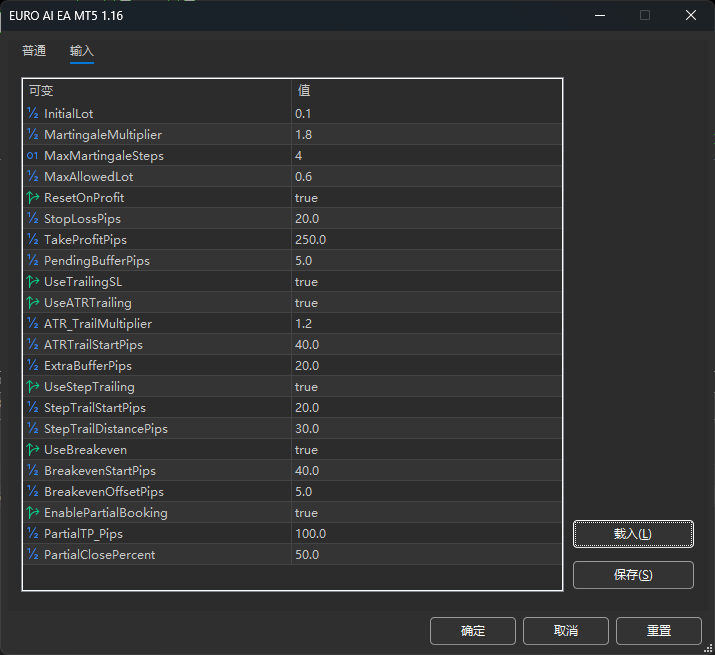The image size is (715, 655).
Task: Click the double-type icon beside InitialLot
Action: [33, 114]
